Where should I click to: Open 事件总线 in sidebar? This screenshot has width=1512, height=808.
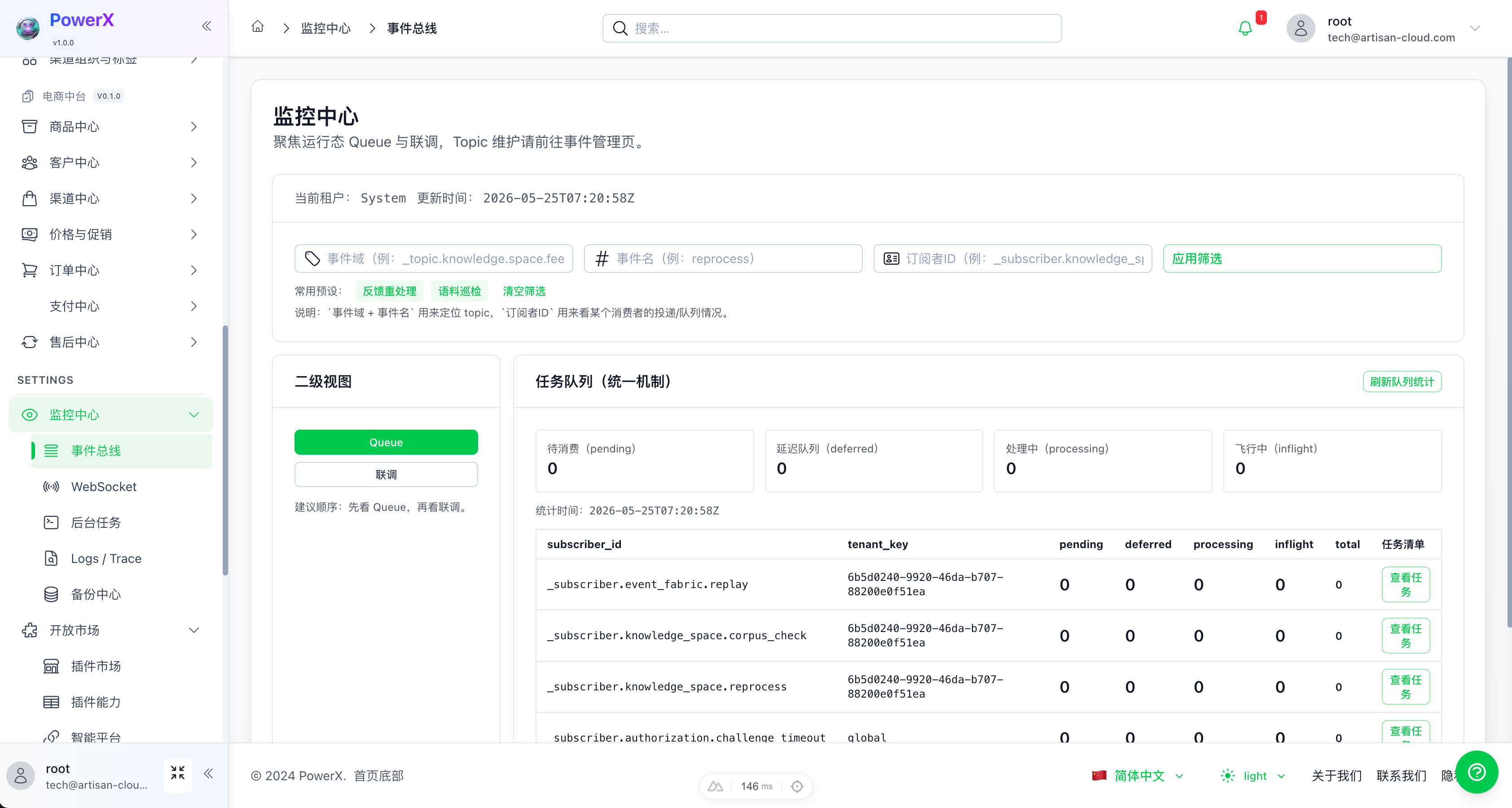coord(122,451)
